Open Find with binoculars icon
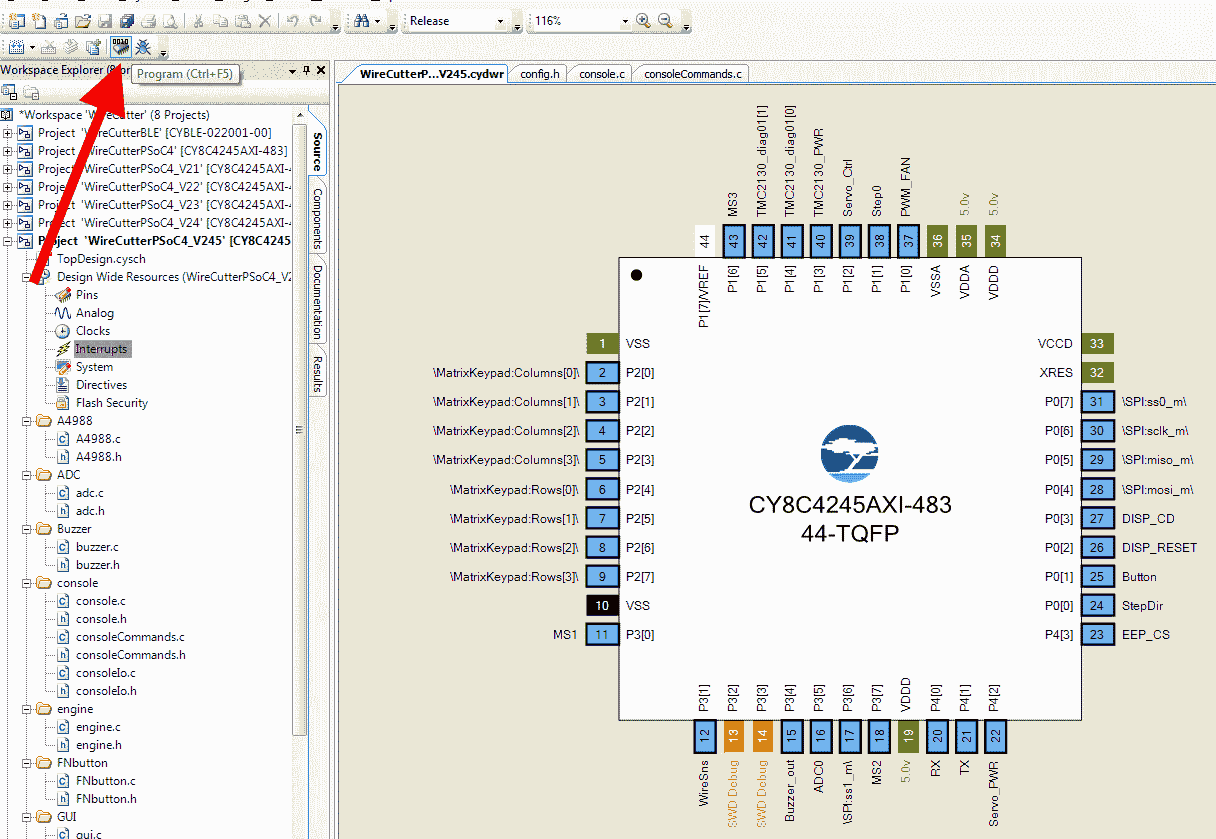The width and height of the screenshot is (1216, 839). (x=361, y=20)
